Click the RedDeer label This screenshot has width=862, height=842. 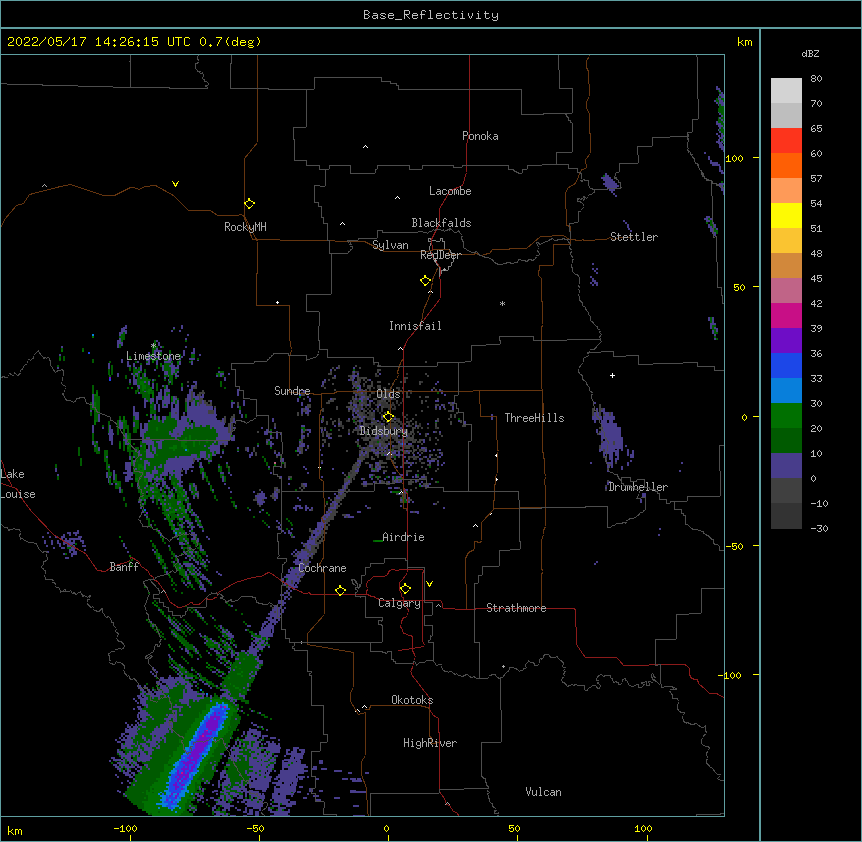(x=440, y=255)
